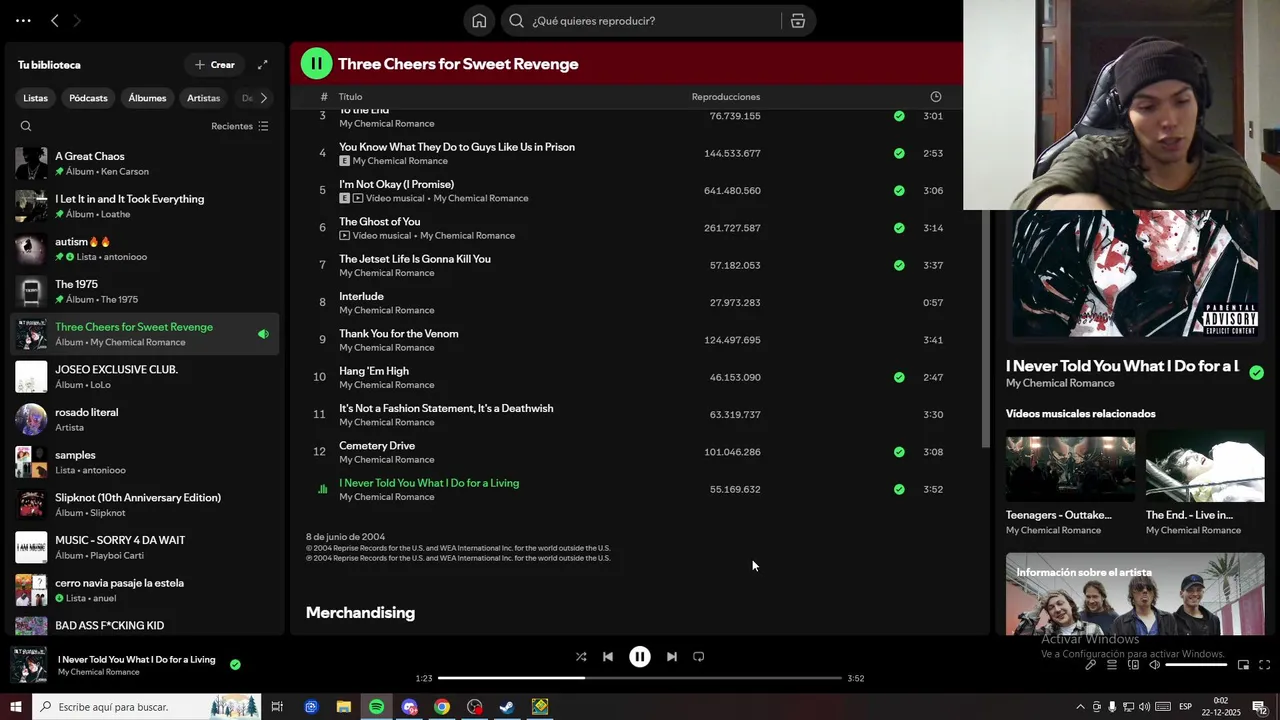The height and width of the screenshot is (720, 1280).
Task: Open Google Chrome from taskbar
Action: click(442, 707)
